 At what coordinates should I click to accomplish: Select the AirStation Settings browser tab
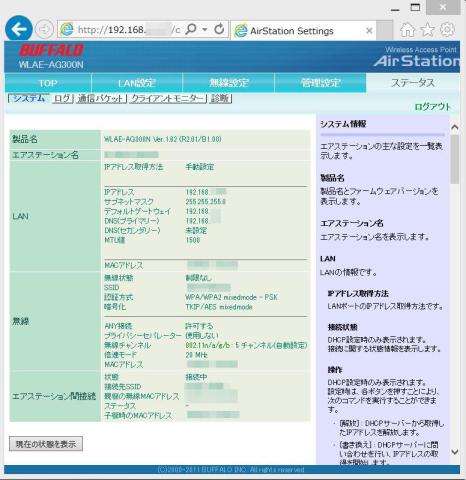pyautogui.click(x=303, y=31)
